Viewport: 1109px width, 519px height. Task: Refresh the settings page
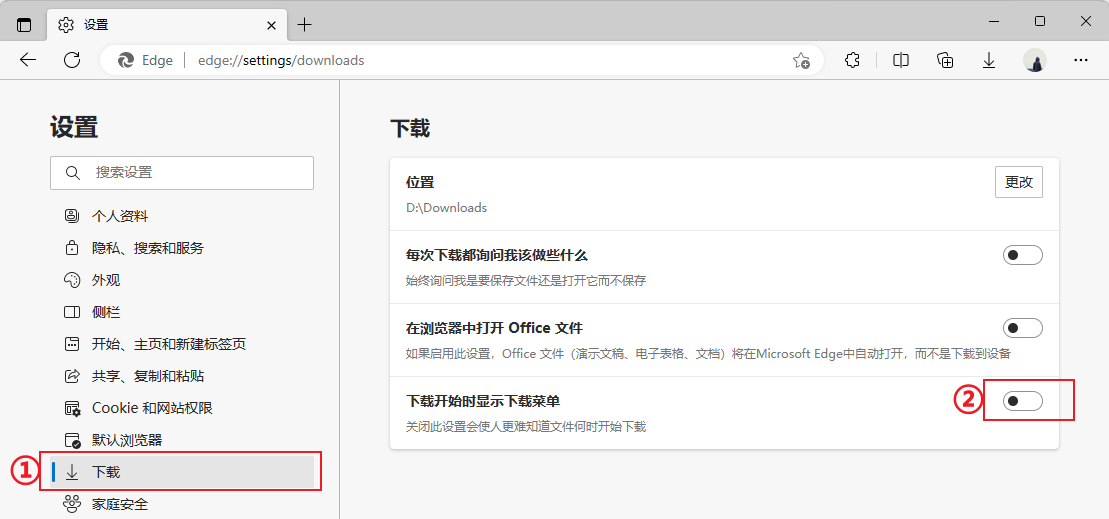click(x=72, y=60)
